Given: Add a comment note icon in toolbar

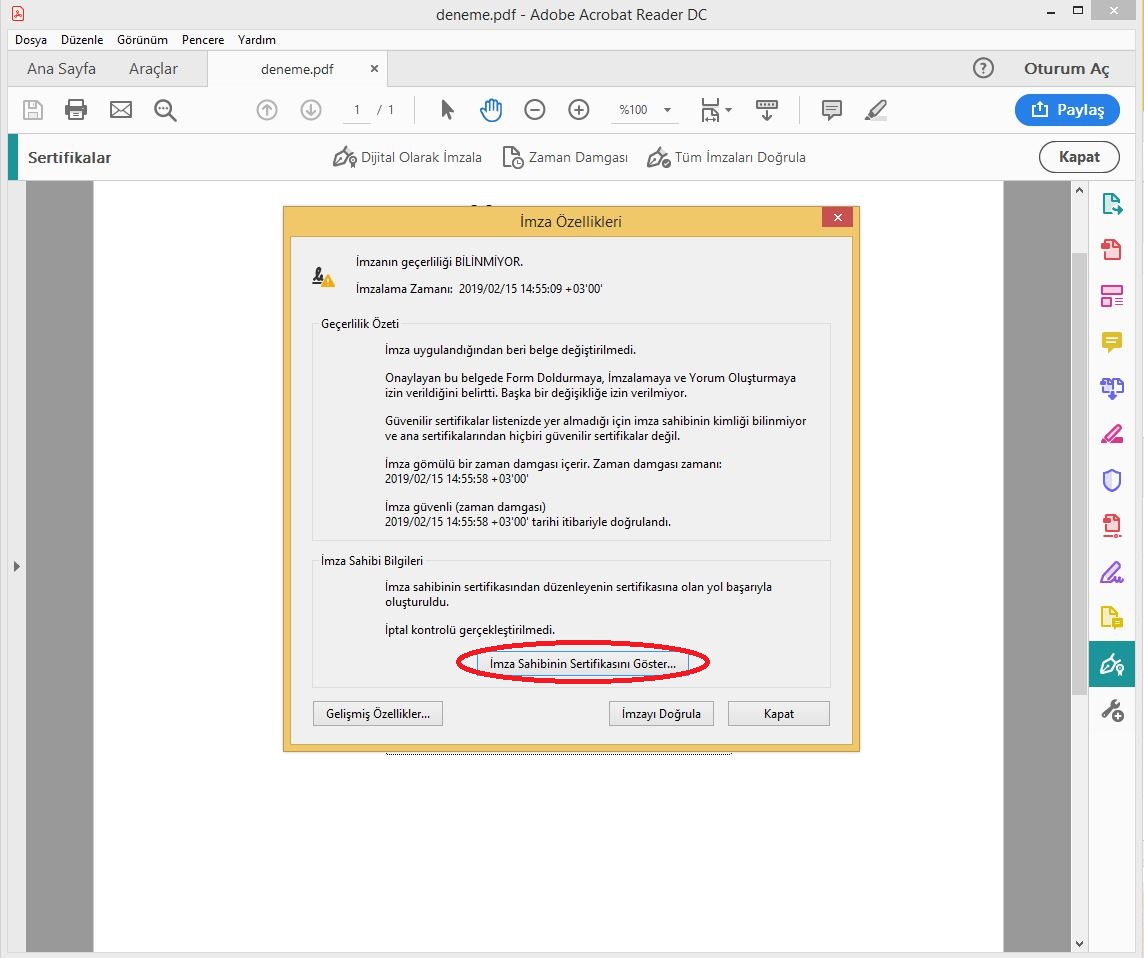Looking at the screenshot, I should (832, 110).
